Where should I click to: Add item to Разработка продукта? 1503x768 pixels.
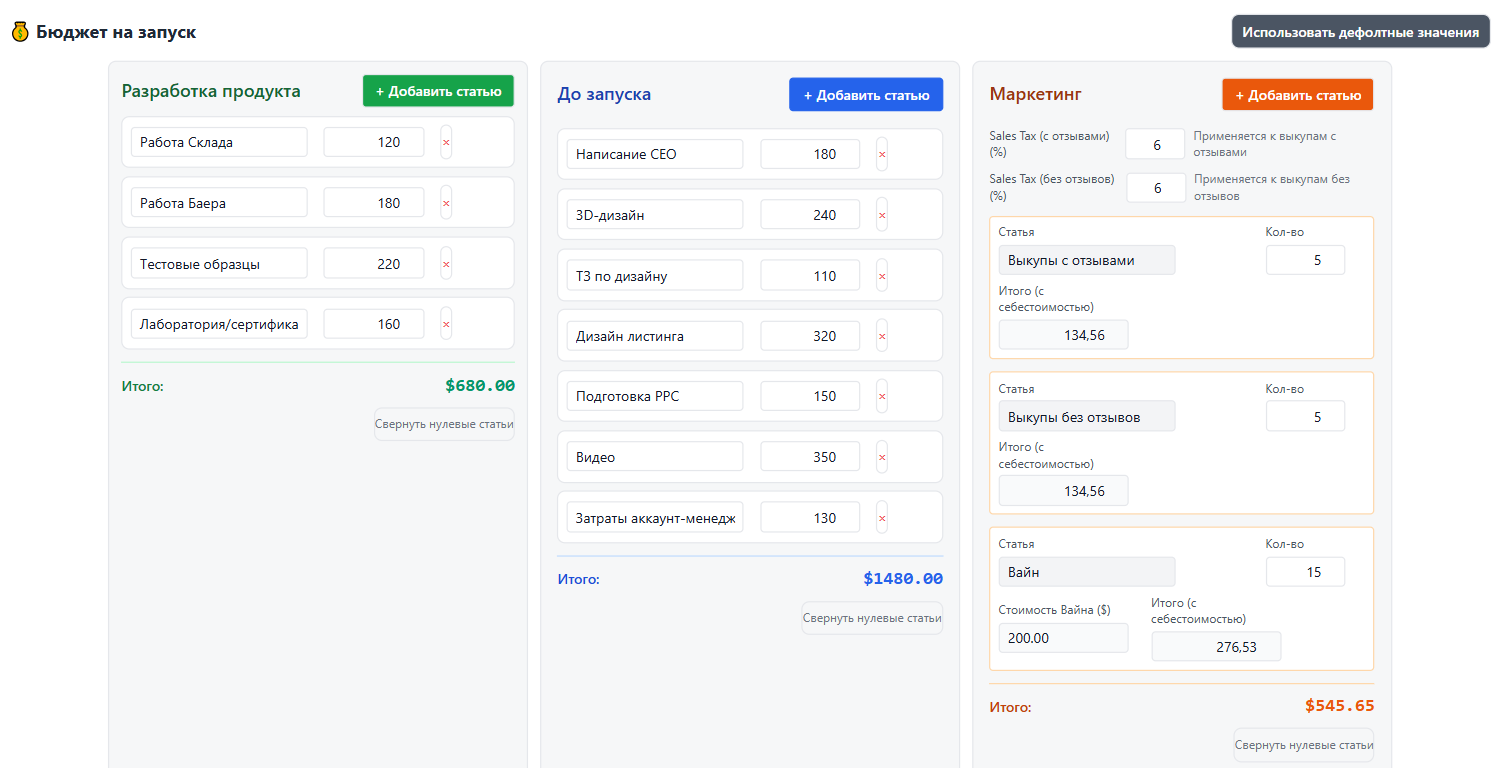point(438,91)
